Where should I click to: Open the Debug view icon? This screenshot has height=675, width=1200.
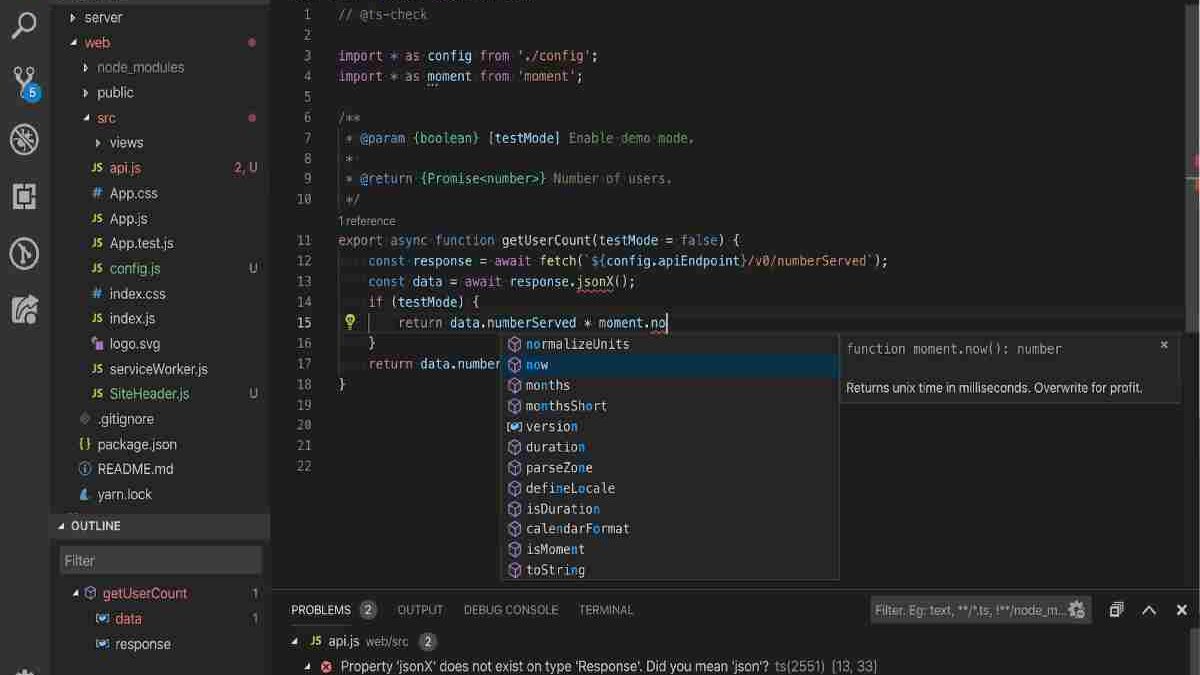(x=24, y=140)
